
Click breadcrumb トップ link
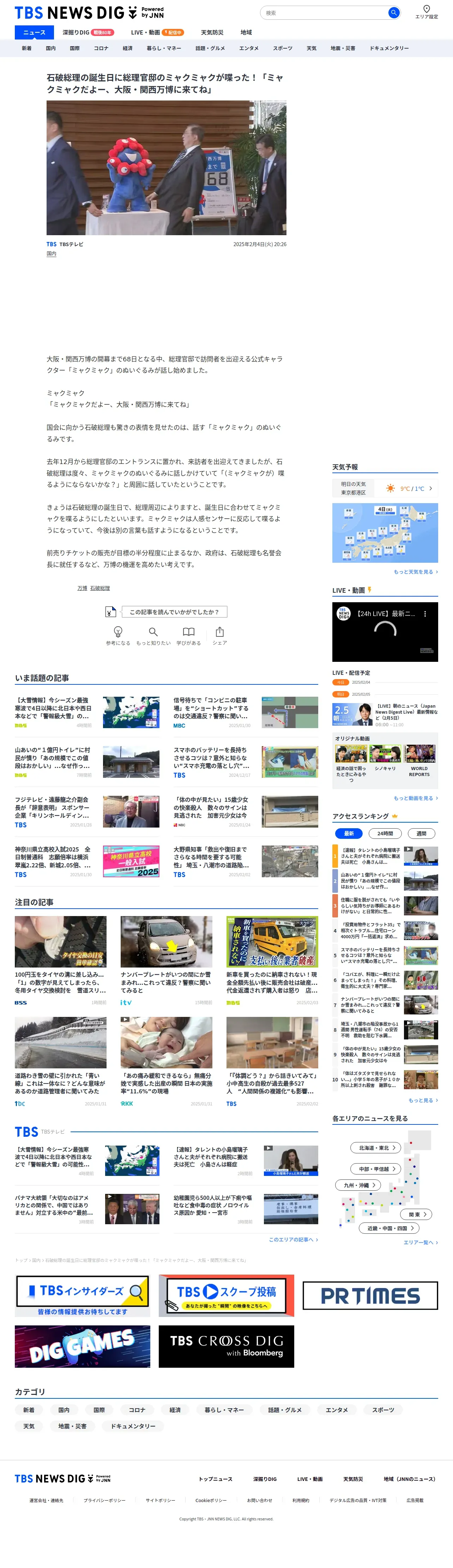(x=21, y=1260)
